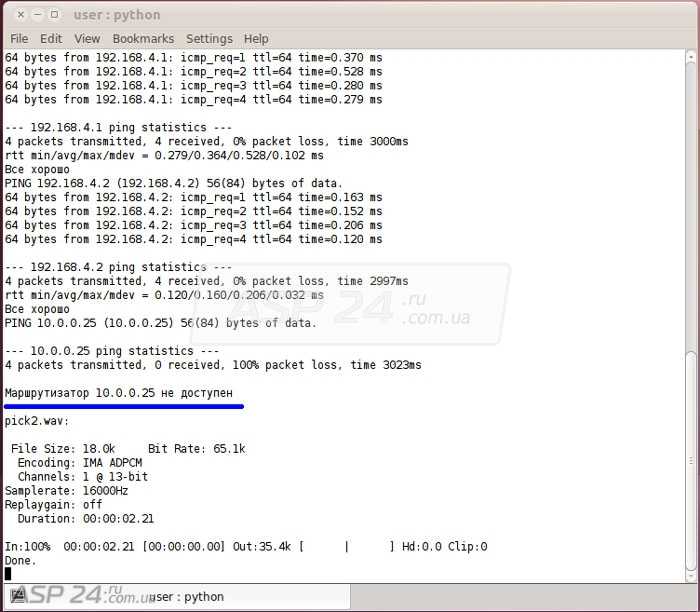700x612 pixels.
Task: Maximize the terminal window
Action: (54, 14)
